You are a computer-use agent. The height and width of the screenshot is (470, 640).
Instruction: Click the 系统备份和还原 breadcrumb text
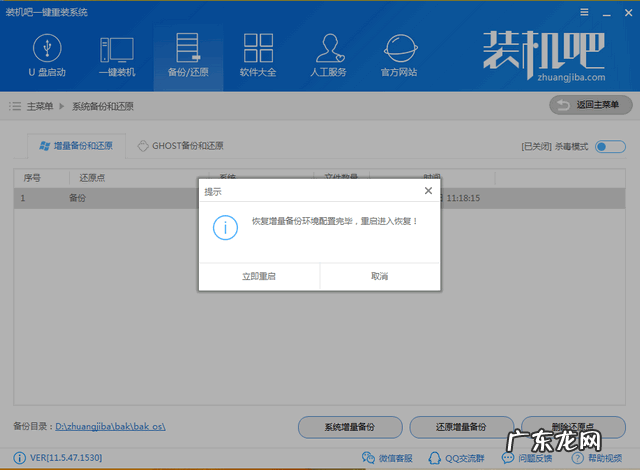point(103,106)
